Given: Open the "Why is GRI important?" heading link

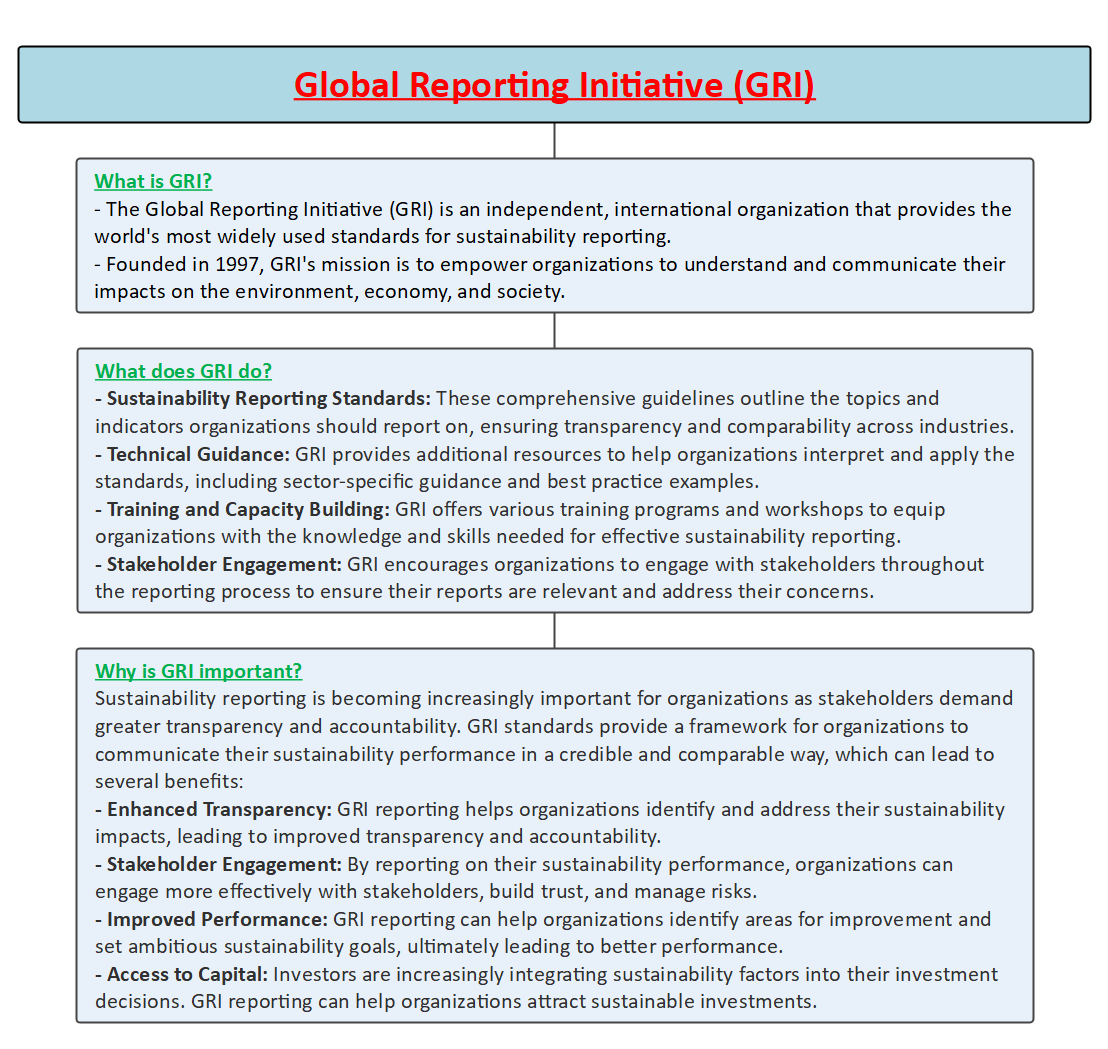Looking at the screenshot, I should (198, 671).
